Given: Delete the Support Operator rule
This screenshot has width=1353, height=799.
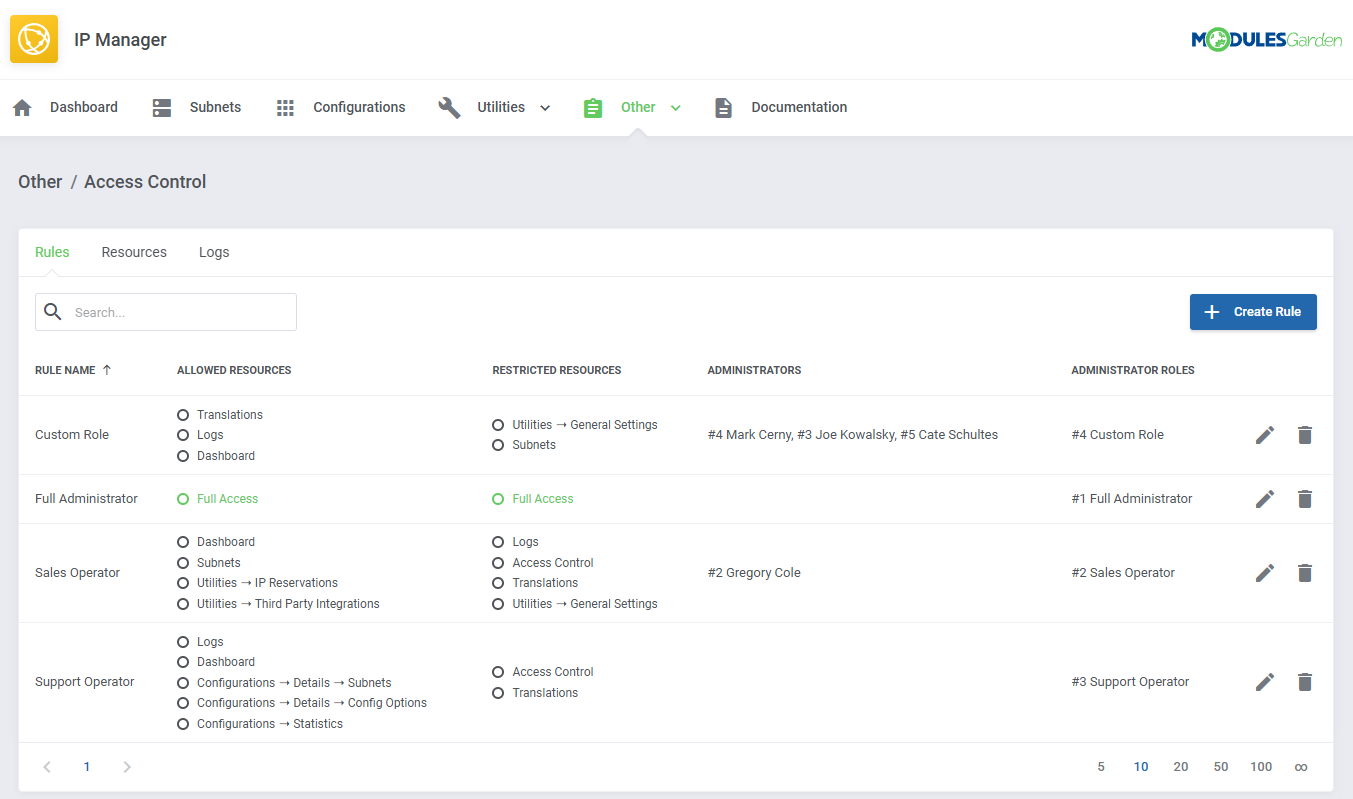Looking at the screenshot, I should pyautogui.click(x=1305, y=682).
